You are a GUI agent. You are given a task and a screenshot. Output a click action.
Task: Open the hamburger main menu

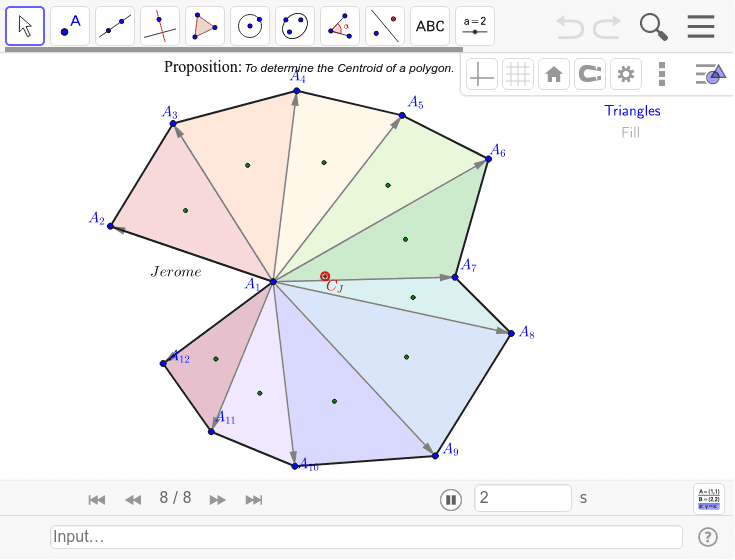(x=701, y=27)
